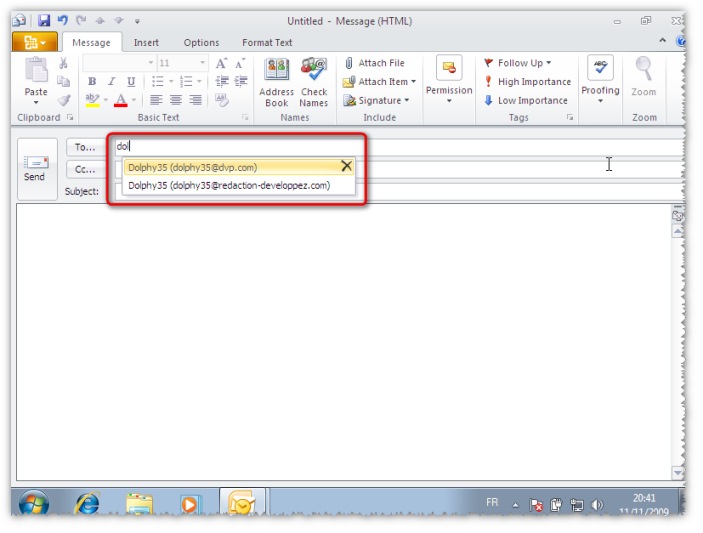Toggle Italic formatting
The image size is (703, 533).
click(x=111, y=82)
